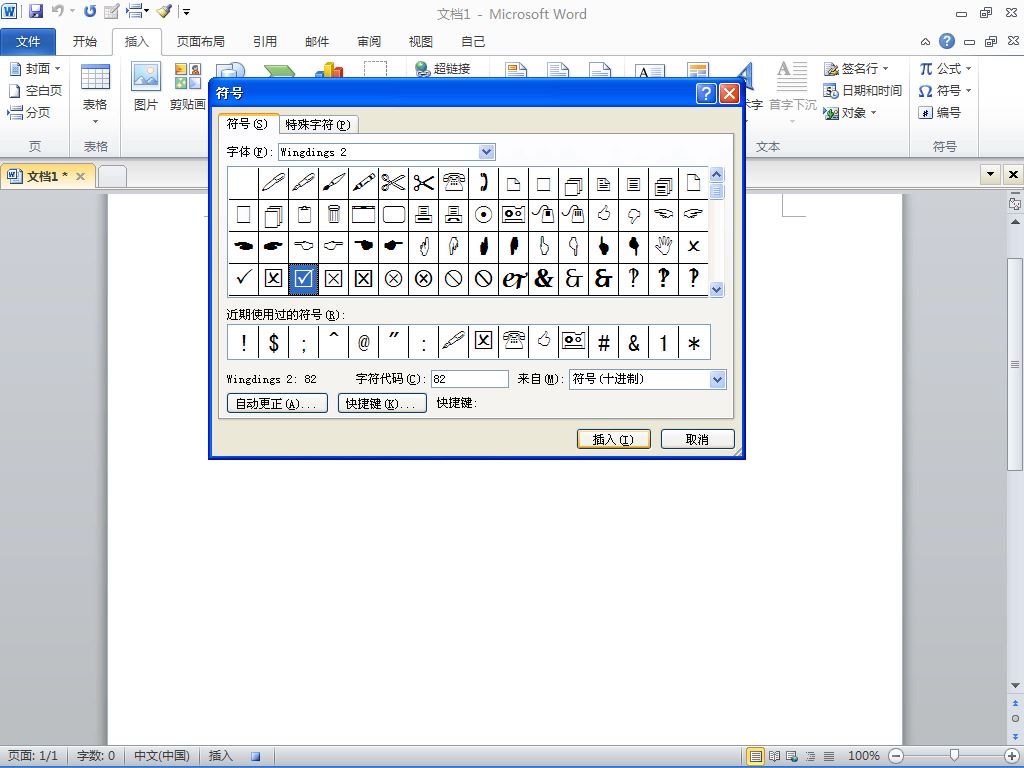
Task: Click the 快捷键(K)... button
Action: click(x=382, y=403)
